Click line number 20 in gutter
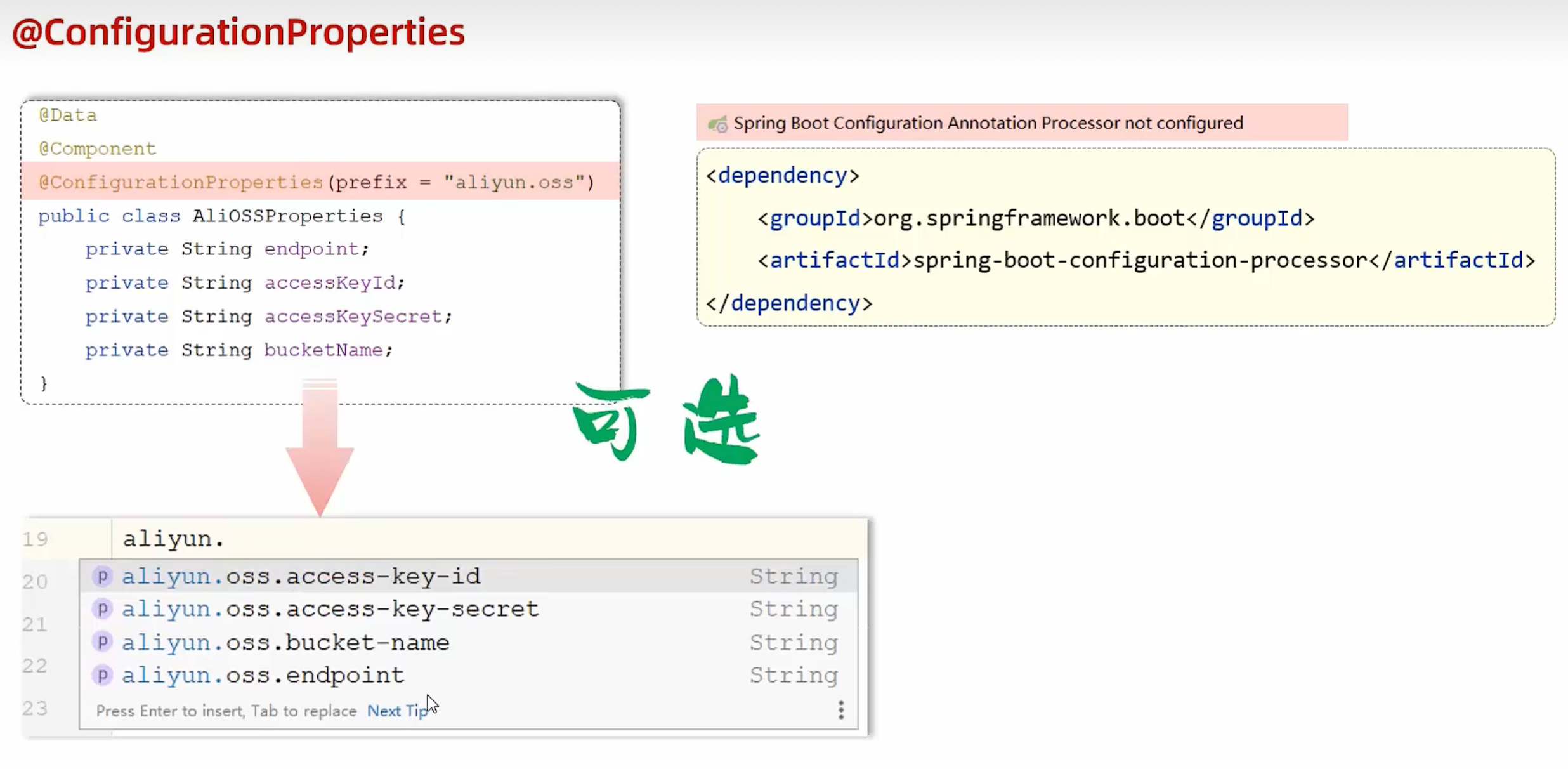Viewport: 1568px width, 769px height. point(36,581)
